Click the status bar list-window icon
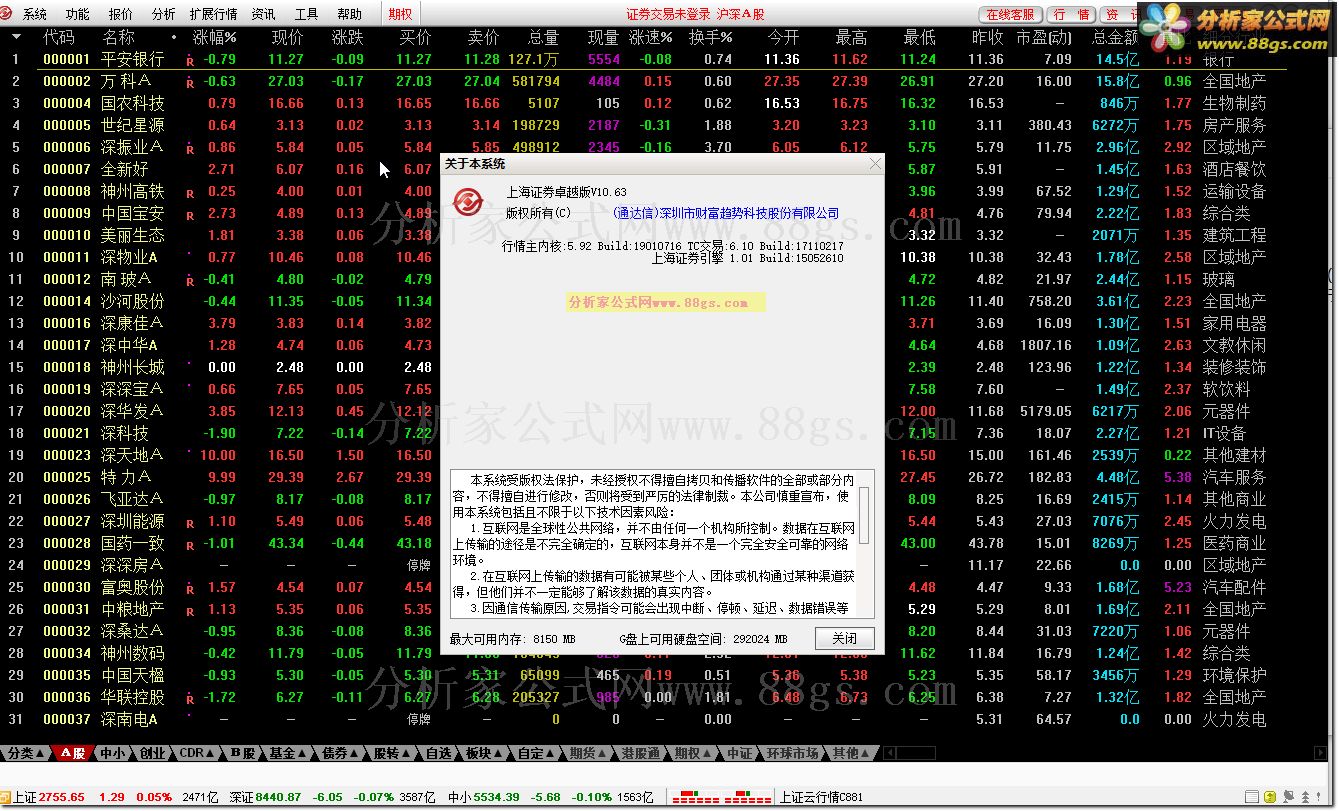Viewport: 1339px width, 811px height. pyautogui.click(x=1251, y=797)
